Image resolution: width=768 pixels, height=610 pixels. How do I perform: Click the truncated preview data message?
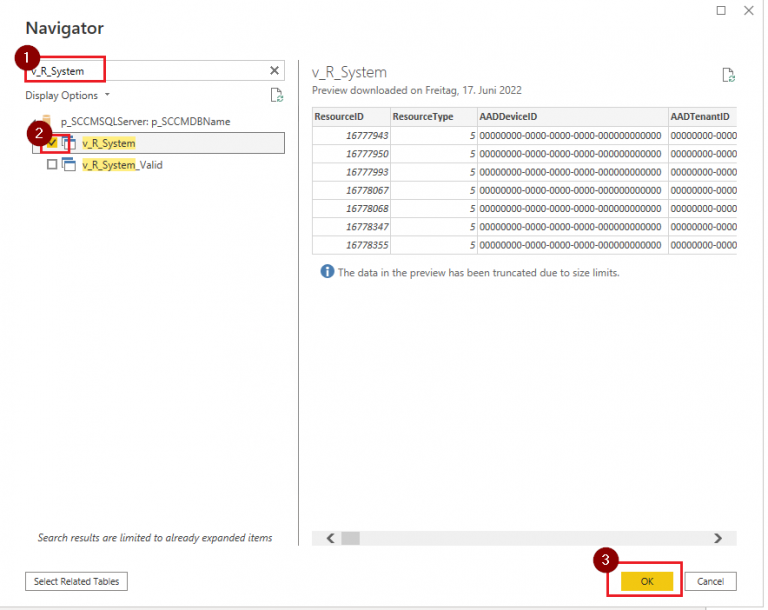[479, 273]
